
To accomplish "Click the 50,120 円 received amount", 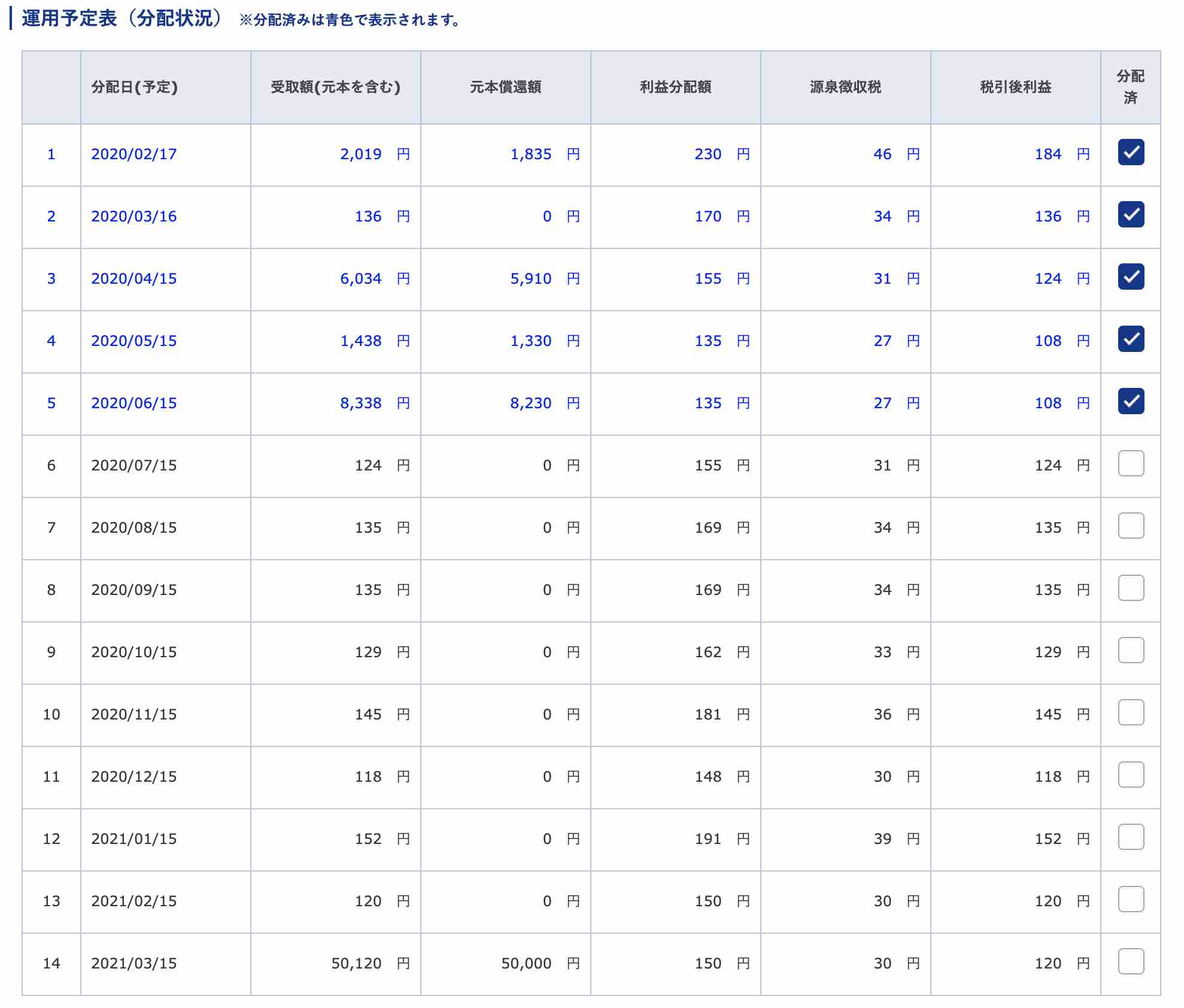I will point(371,964).
